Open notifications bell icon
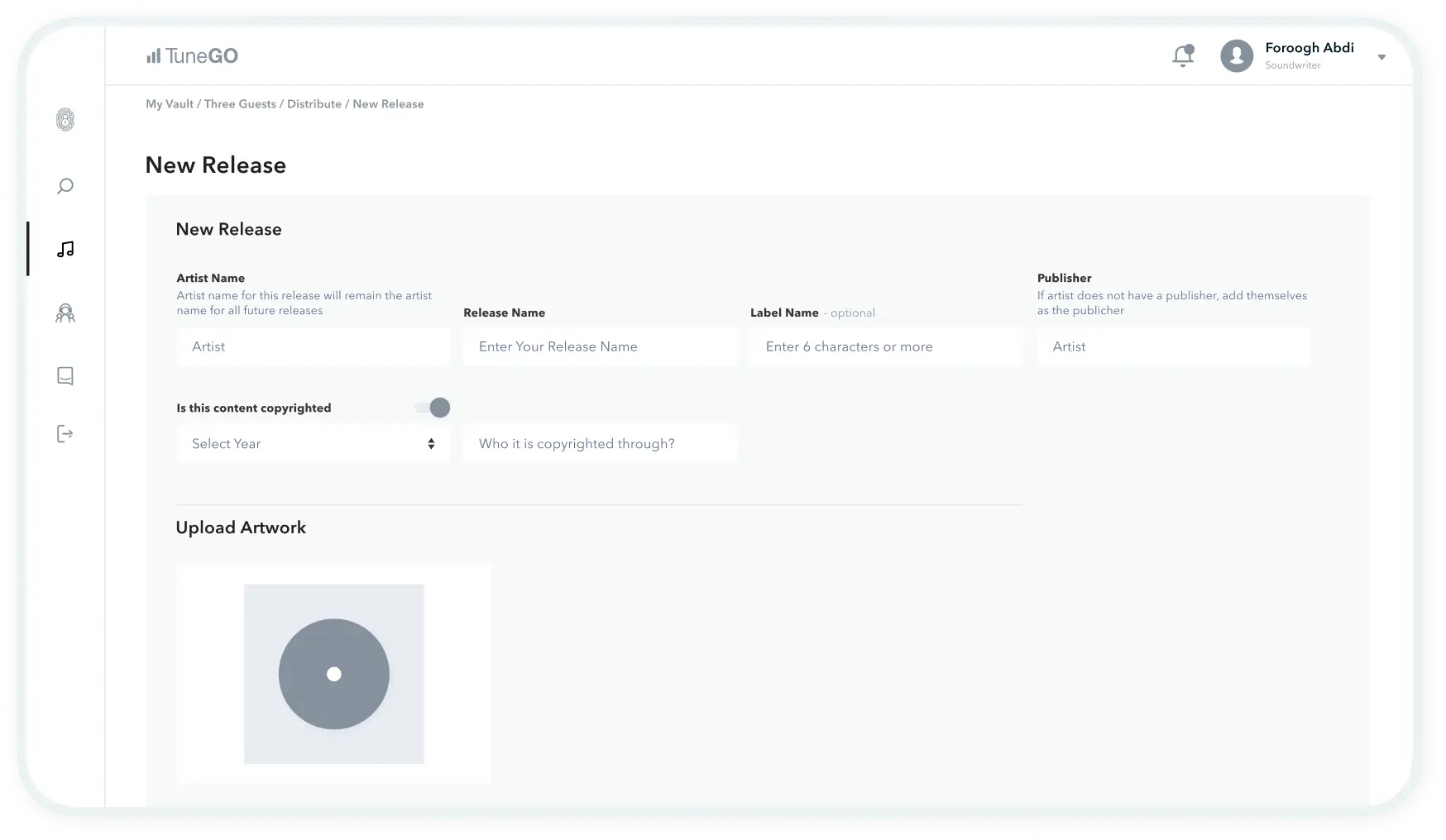Screen dimensions: 1446x840 tap(1183, 55)
